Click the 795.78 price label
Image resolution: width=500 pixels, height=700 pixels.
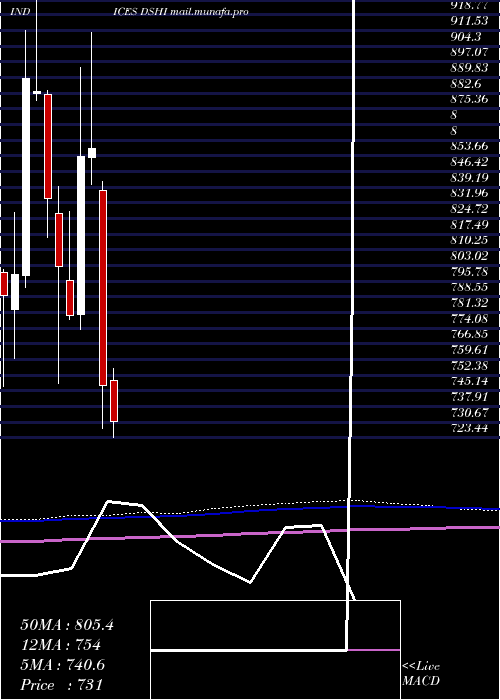tap(469, 271)
